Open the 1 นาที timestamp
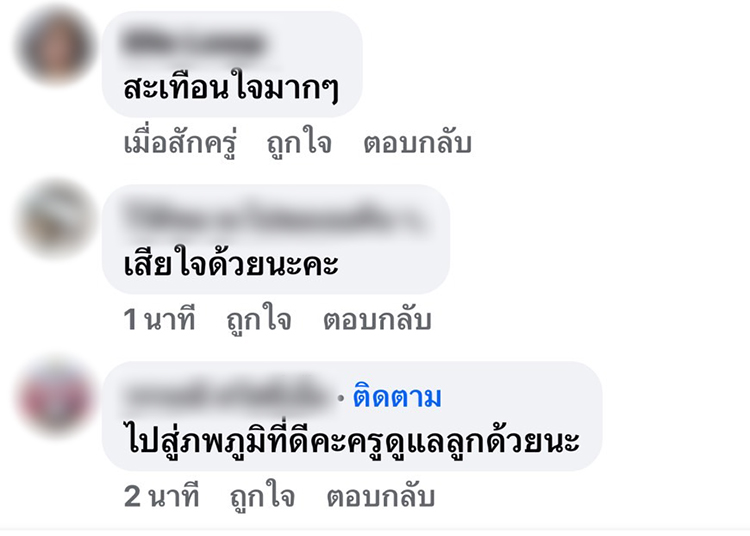 pyautogui.click(x=159, y=319)
